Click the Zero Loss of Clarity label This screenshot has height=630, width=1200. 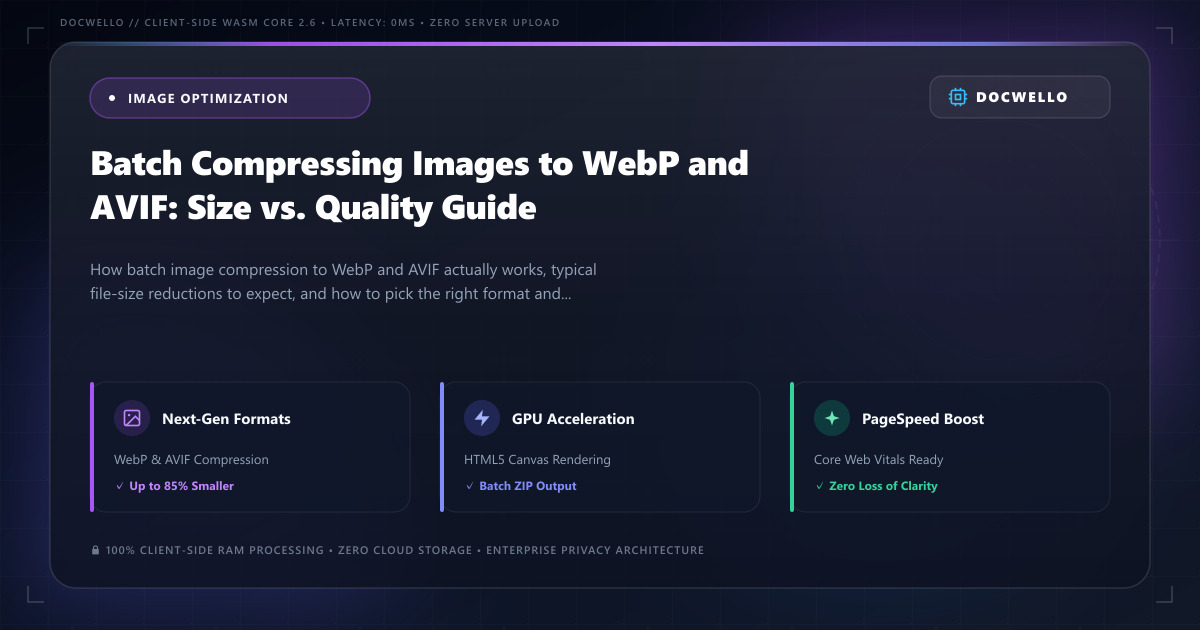[x=883, y=486]
